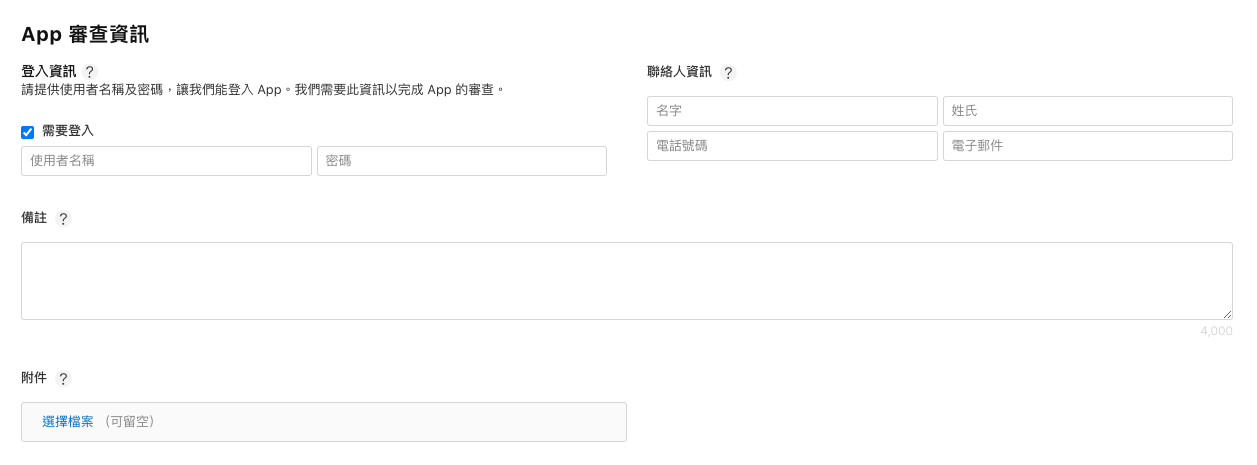Click the App 審查資訊 section heading

tap(85, 35)
